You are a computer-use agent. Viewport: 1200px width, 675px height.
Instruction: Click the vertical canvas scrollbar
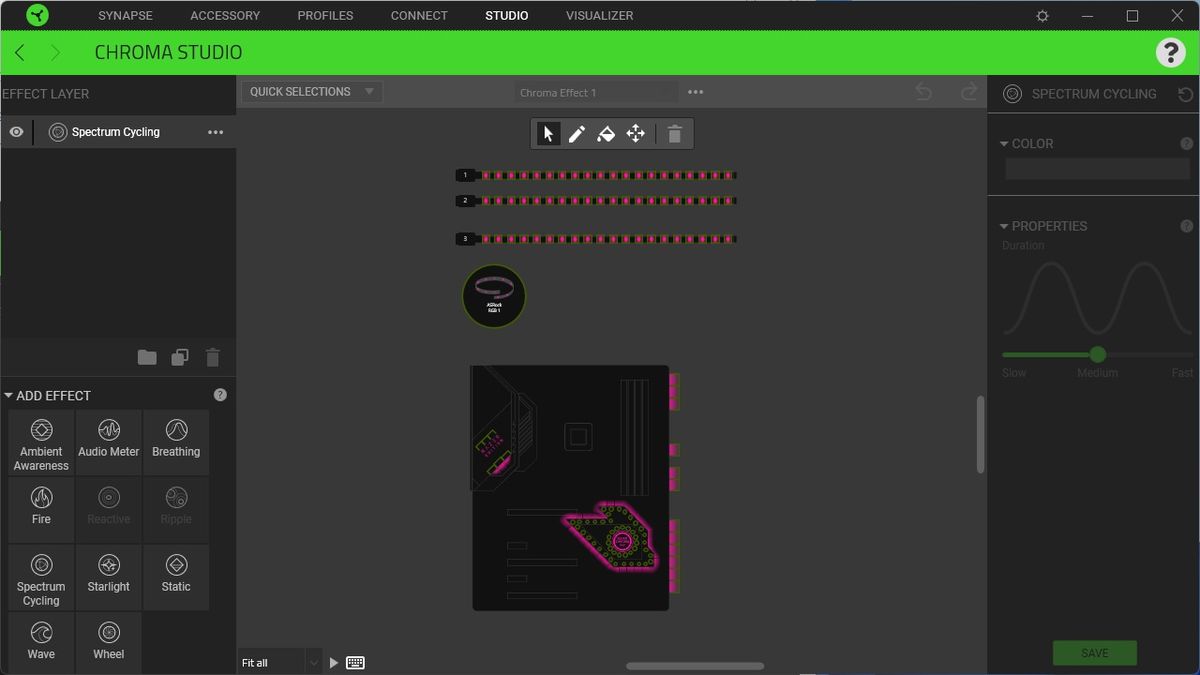point(980,435)
